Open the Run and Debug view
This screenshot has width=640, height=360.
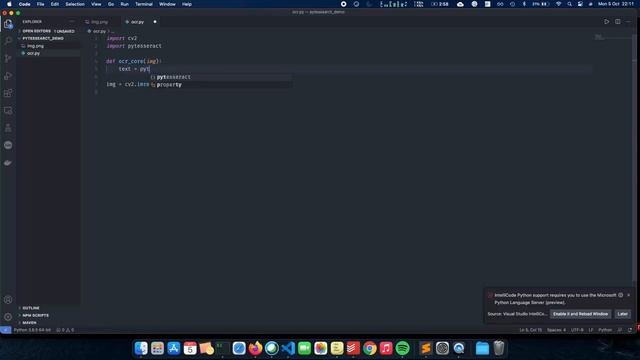point(8,76)
